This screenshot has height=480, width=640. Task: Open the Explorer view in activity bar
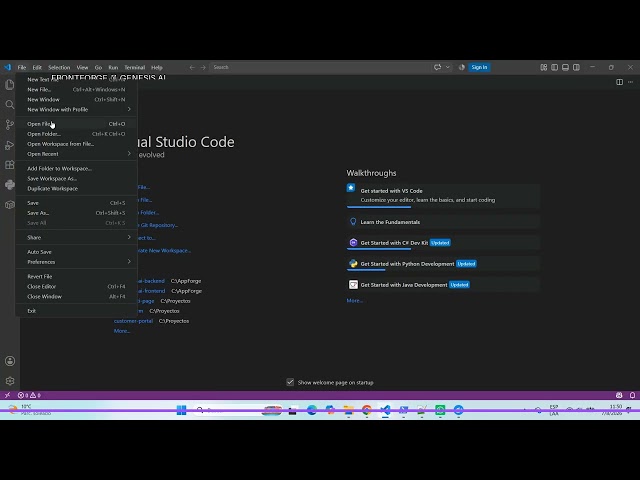pyautogui.click(x=10, y=84)
